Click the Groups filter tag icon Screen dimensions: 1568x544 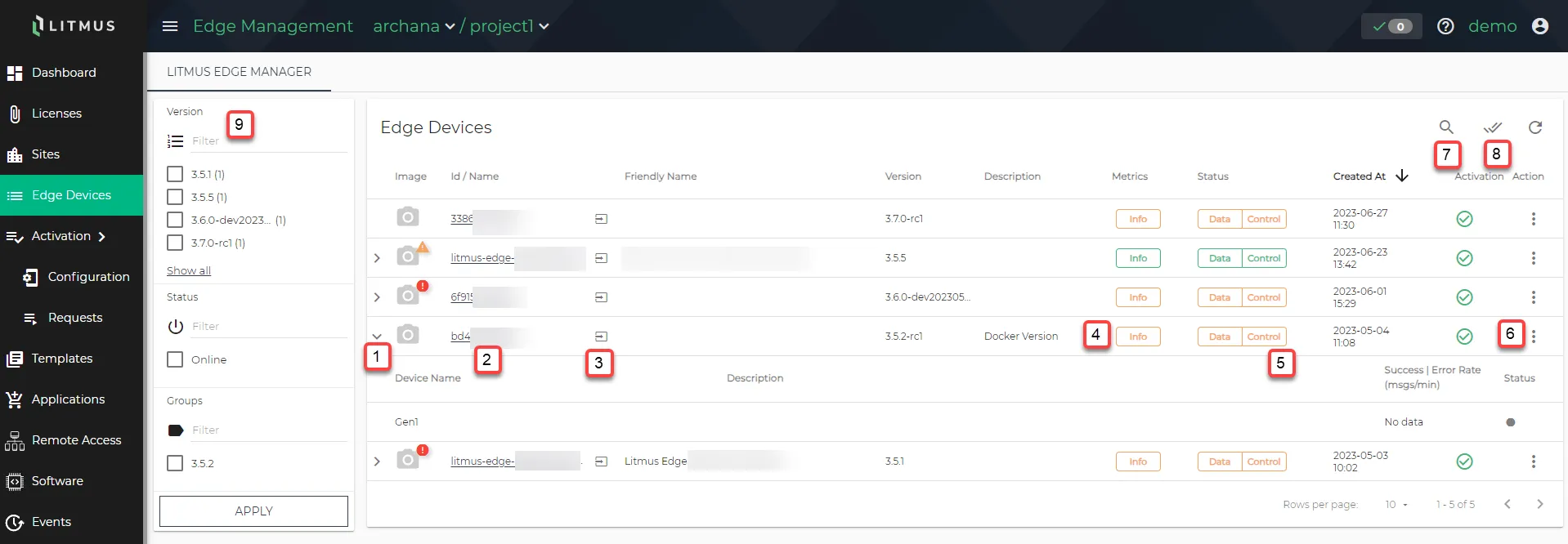point(175,430)
